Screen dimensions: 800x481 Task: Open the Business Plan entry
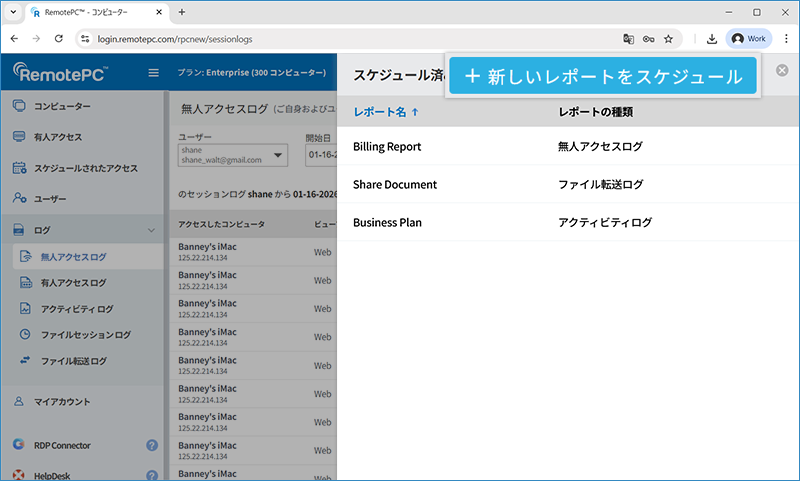tap(387, 222)
